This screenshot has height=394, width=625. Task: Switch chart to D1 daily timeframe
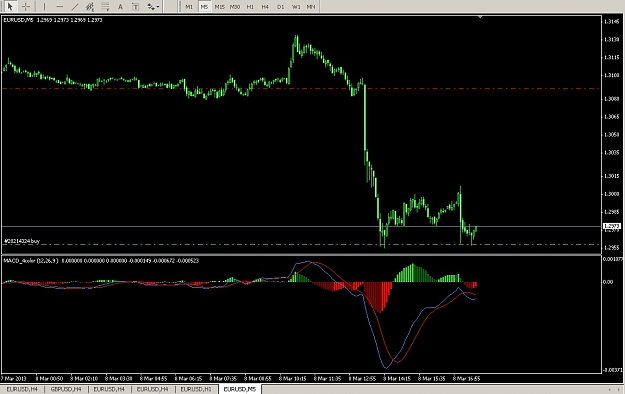(x=280, y=6)
